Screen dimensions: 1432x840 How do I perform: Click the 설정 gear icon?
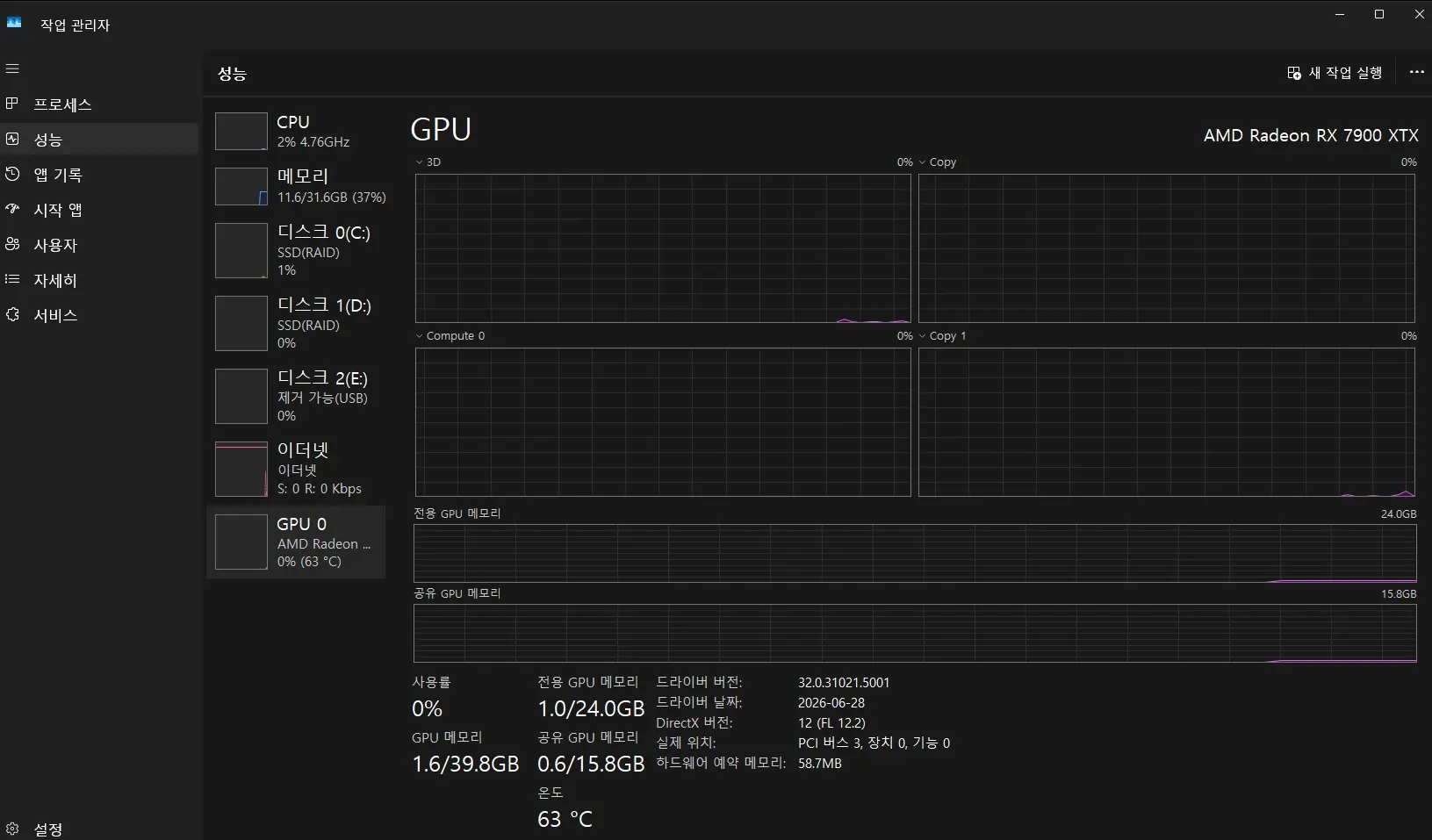[x=12, y=829]
